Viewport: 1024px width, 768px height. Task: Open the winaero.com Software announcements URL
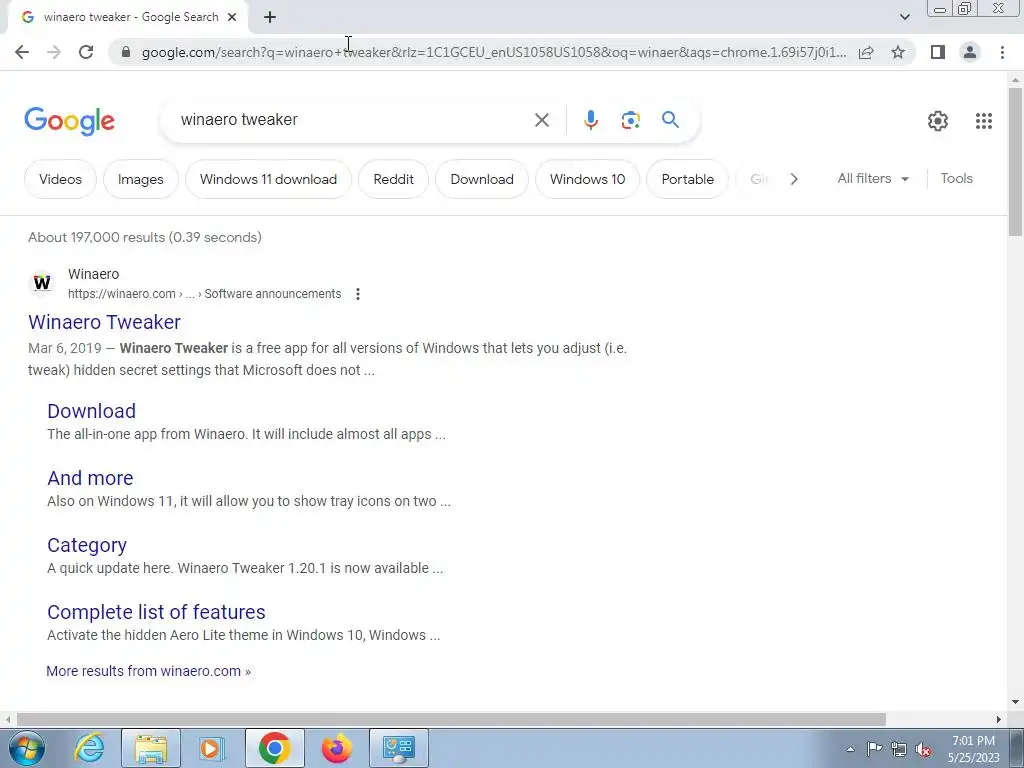[x=204, y=294]
